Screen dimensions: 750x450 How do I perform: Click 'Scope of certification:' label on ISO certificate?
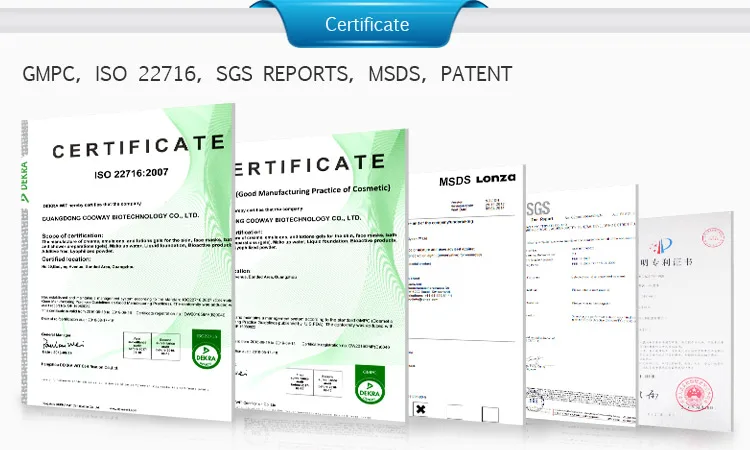pos(72,235)
